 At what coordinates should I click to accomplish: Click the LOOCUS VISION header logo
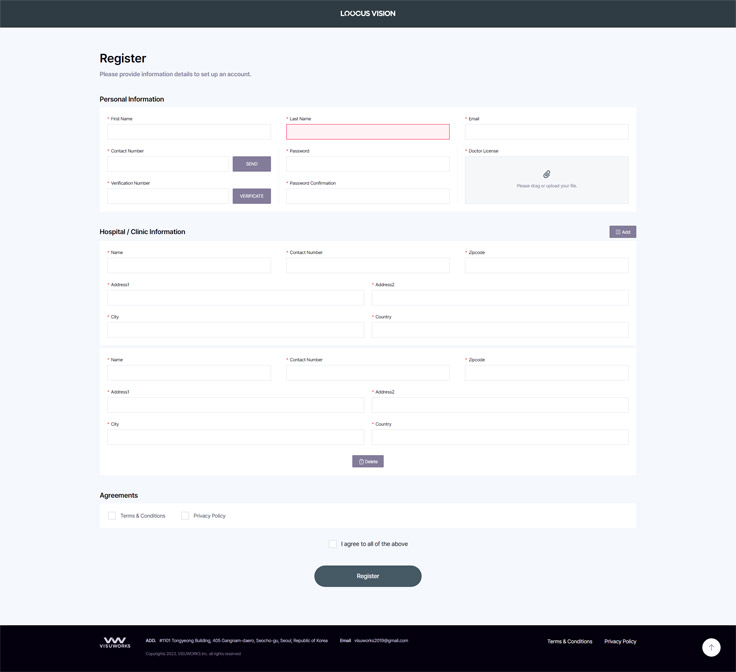click(x=367, y=14)
